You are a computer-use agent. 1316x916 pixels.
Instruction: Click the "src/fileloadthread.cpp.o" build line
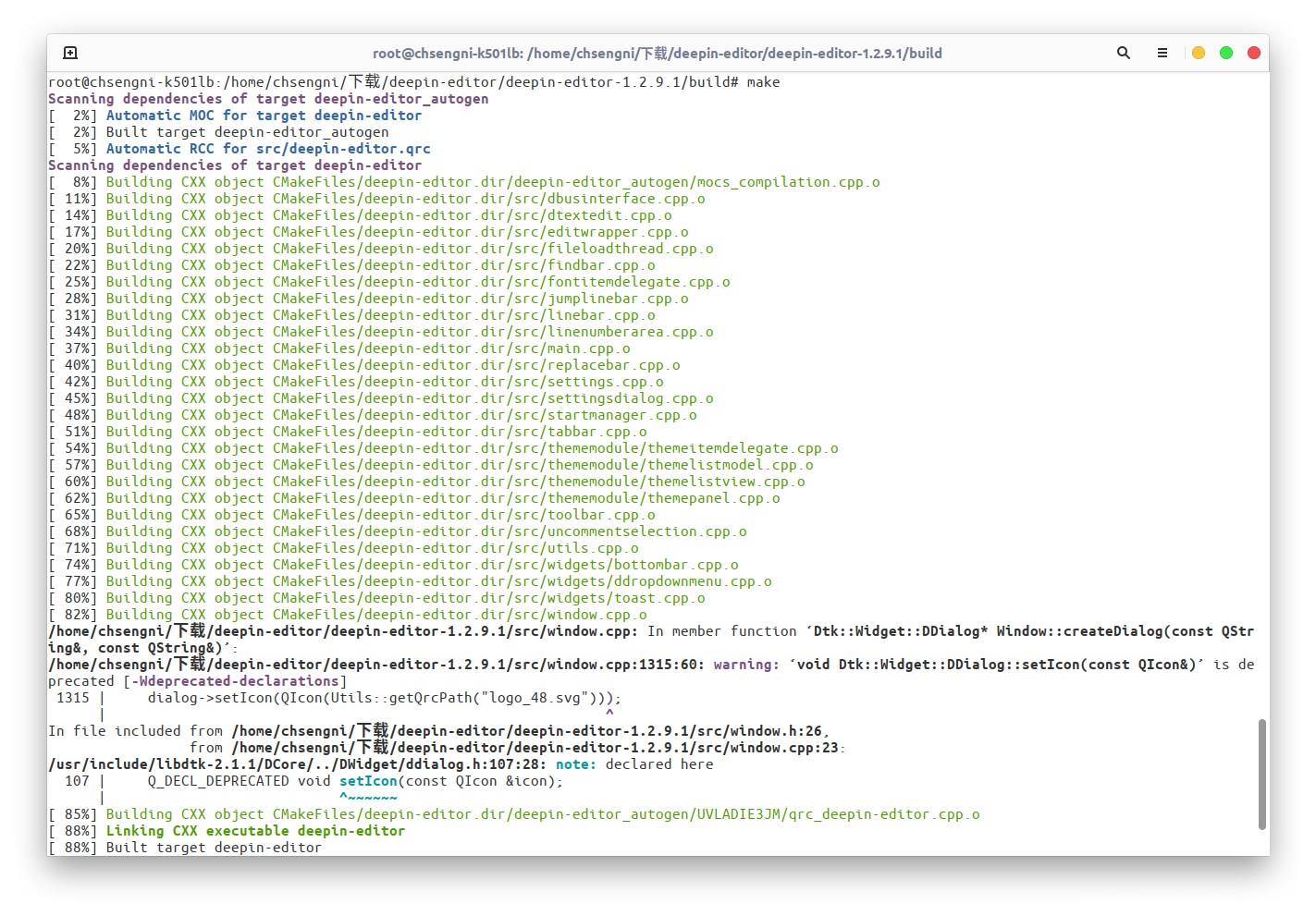pyautogui.click(x=381, y=249)
